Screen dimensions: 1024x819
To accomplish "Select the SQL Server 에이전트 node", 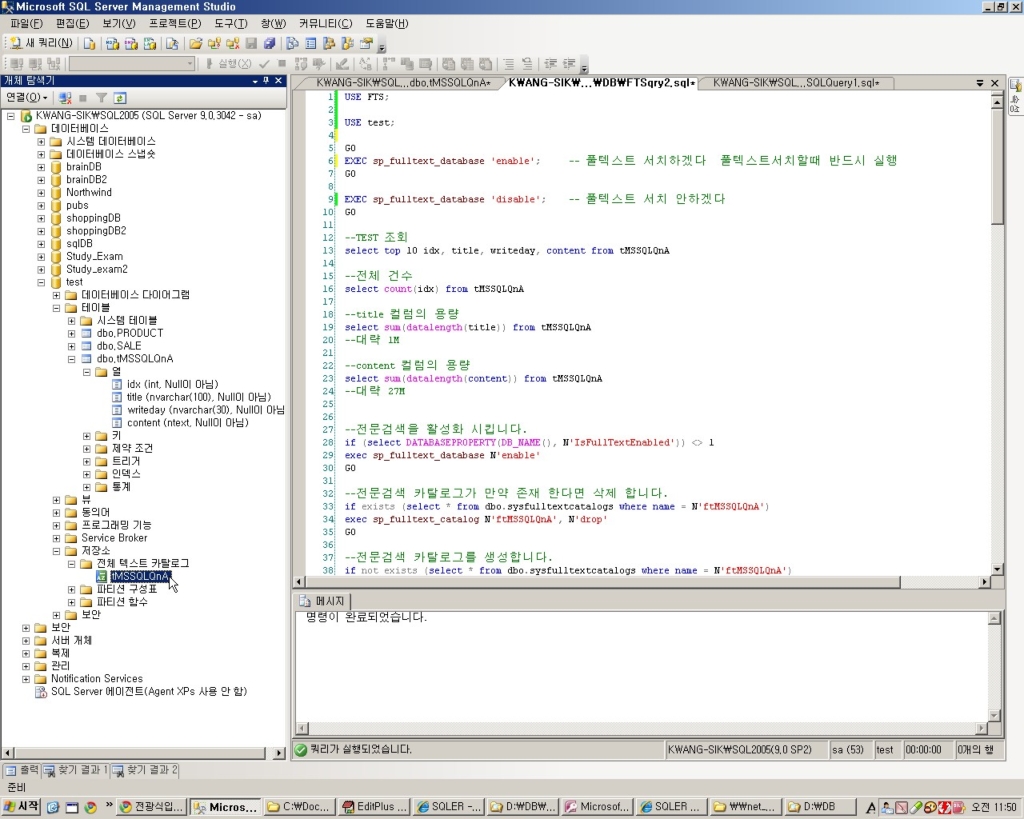I will pyautogui.click(x=149, y=691).
